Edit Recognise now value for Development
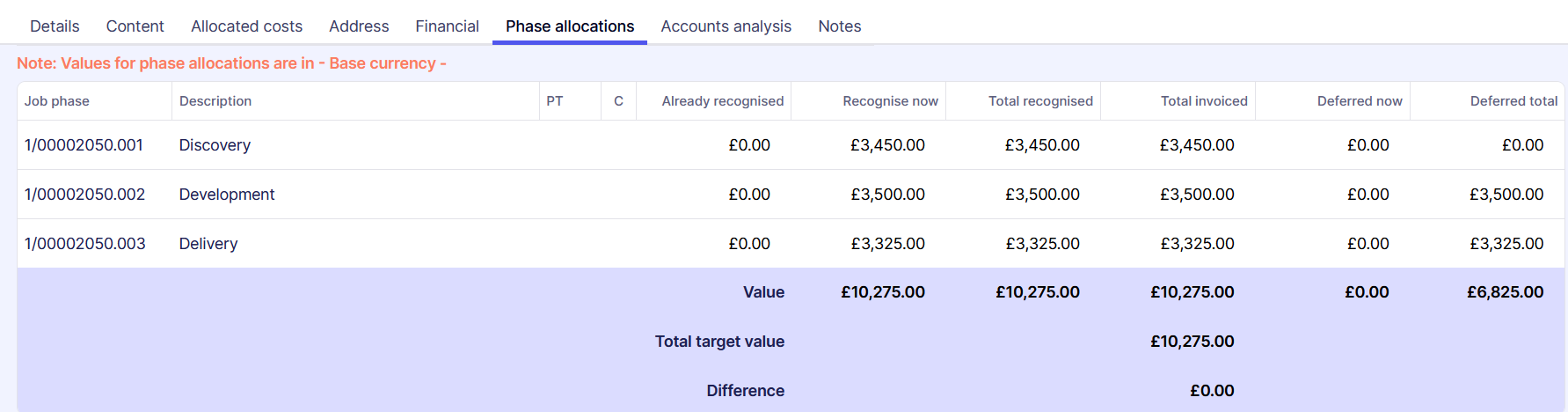The width and height of the screenshot is (1568, 412). coord(887,195)
